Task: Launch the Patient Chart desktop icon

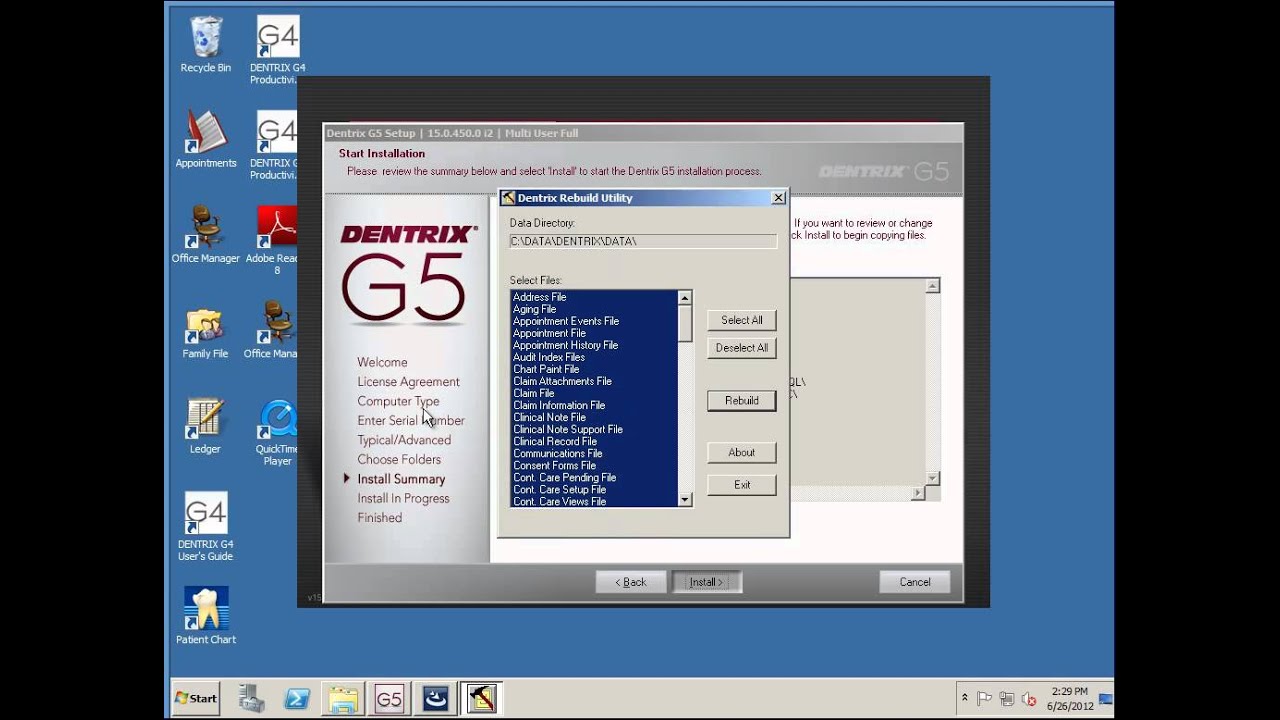Action: pos(205,615)
